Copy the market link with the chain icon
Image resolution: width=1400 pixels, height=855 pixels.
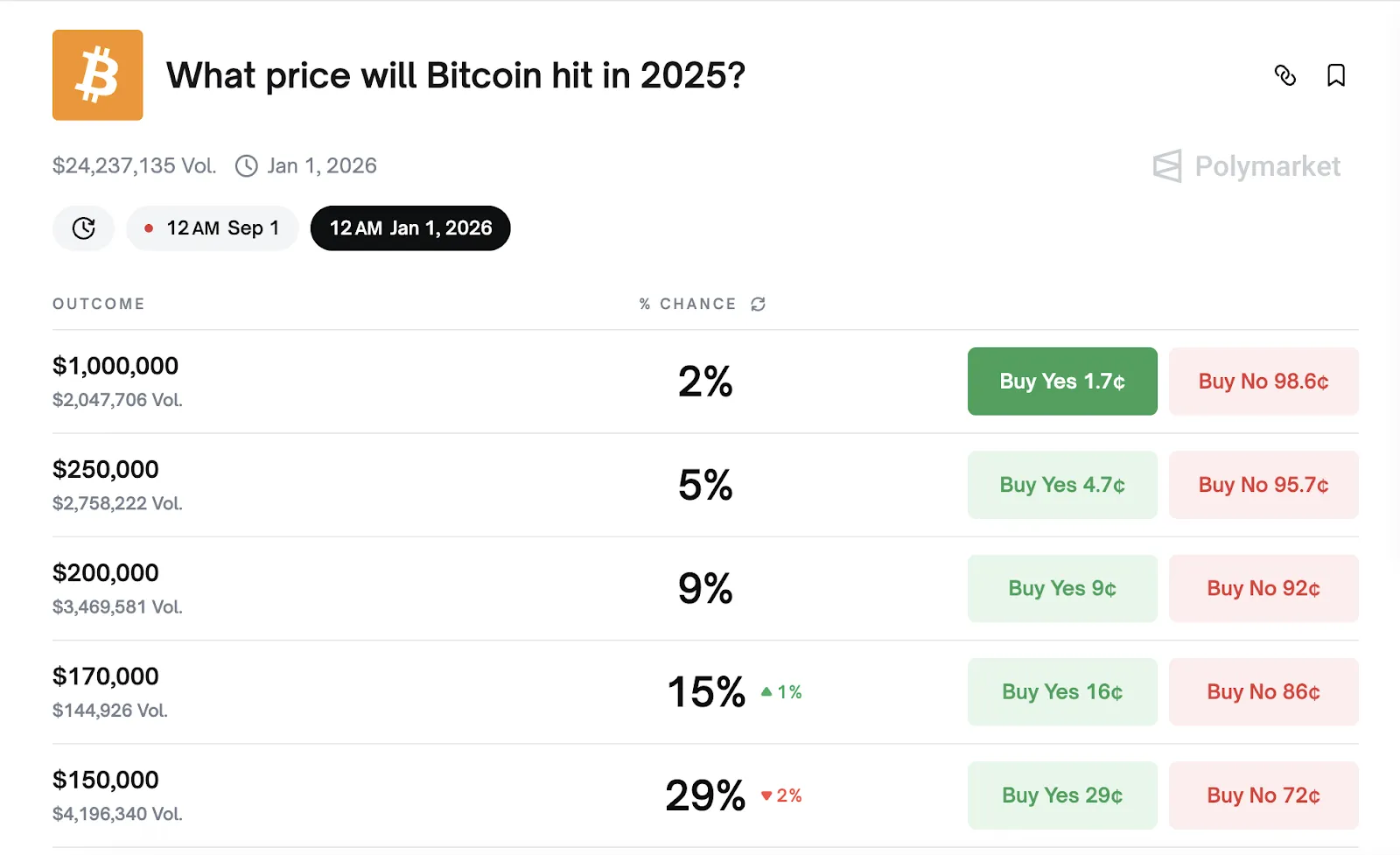click(x=1284, y=75)
